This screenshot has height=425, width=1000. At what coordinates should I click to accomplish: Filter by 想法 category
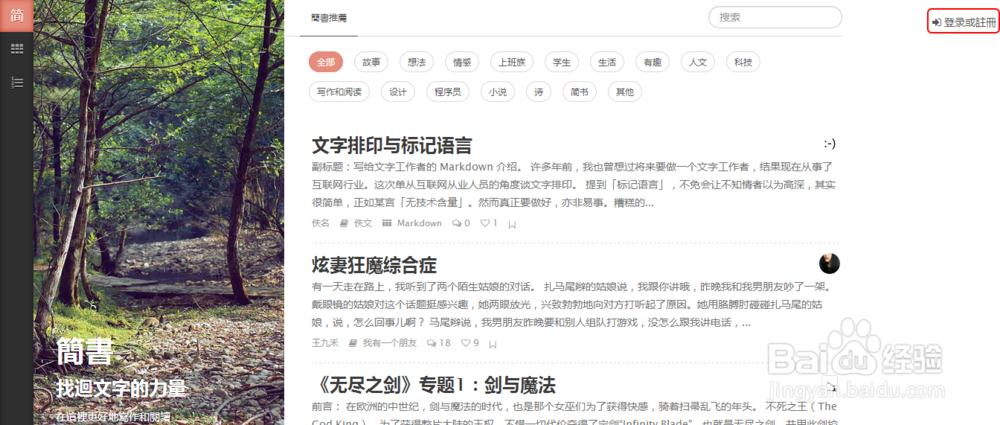[416, 62]
